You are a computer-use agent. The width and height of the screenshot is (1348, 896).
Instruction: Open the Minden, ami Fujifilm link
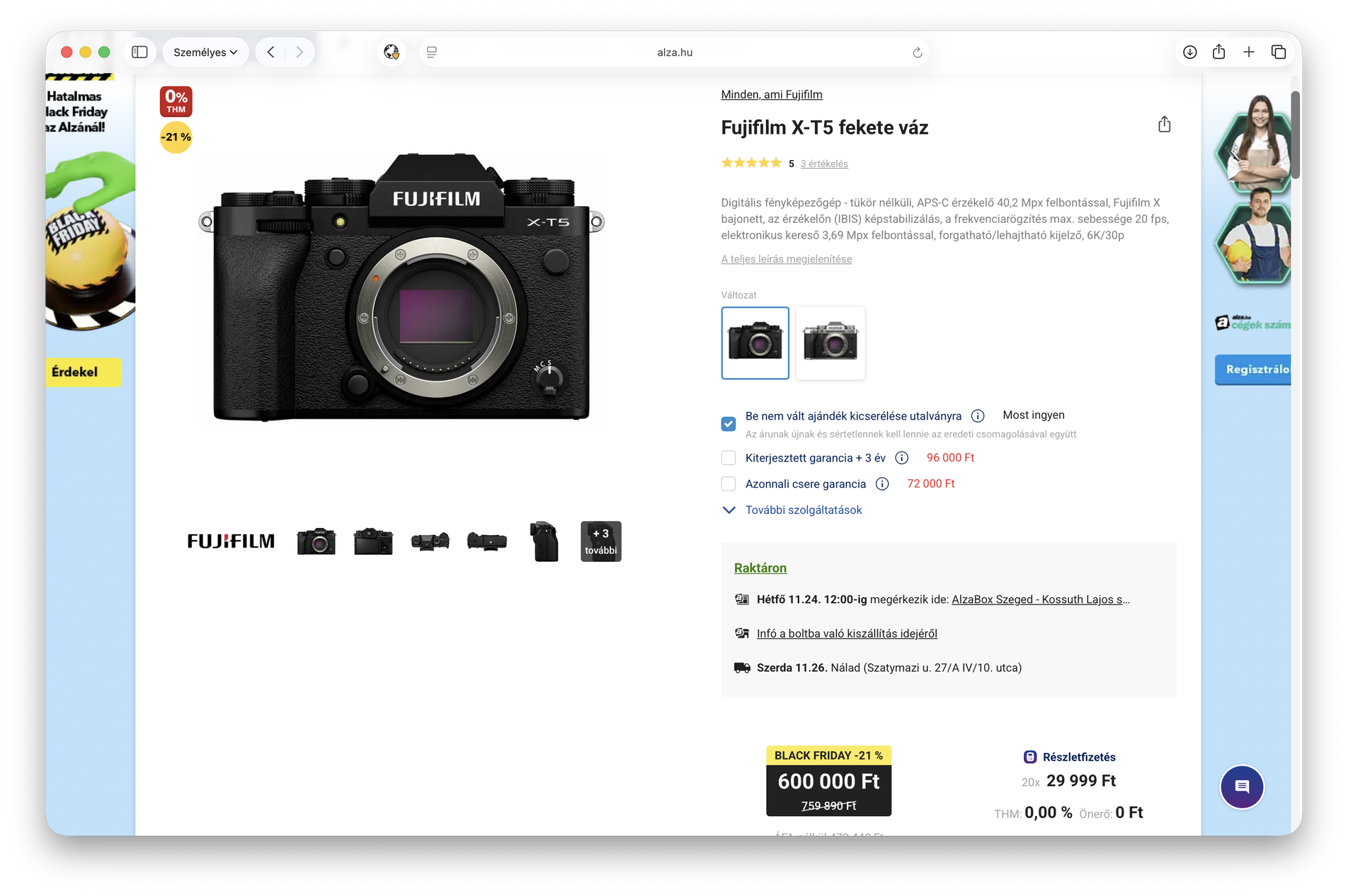click(x=772, y=95)
